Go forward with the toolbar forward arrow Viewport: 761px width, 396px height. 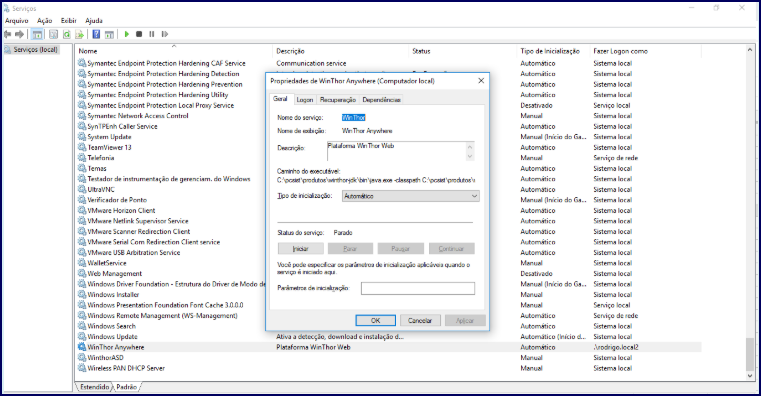click(x=19, y=34)
